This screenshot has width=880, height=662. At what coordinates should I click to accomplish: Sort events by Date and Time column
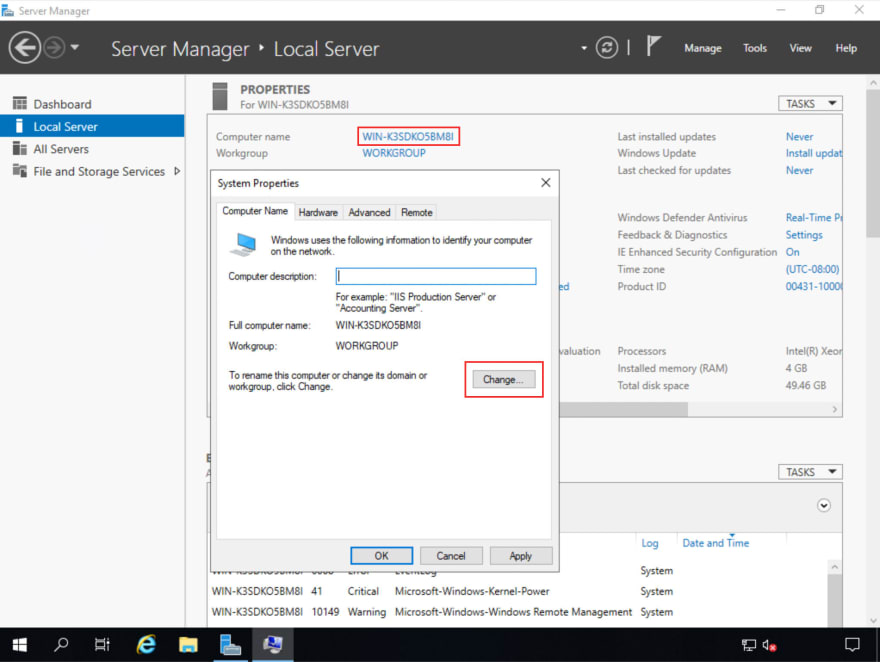pyautogui.click(x=716, y=543)
